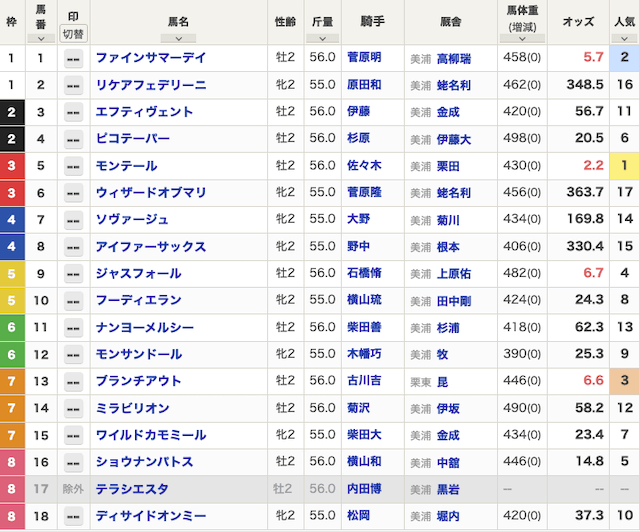Click mark icon in ナンヨーメルシー row
The image size is (640, 532).
pos(73,328)
